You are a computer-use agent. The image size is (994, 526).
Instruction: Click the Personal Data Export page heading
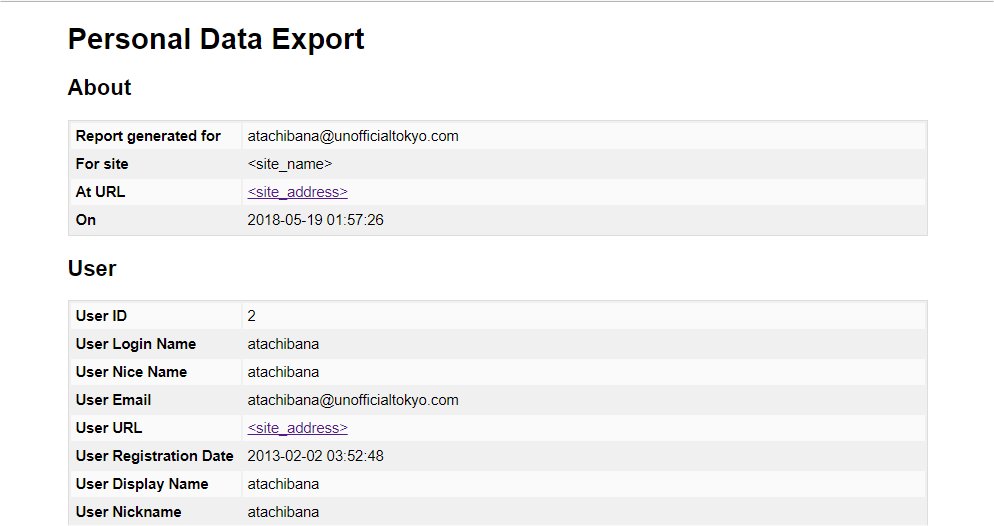tap(216, 40)
